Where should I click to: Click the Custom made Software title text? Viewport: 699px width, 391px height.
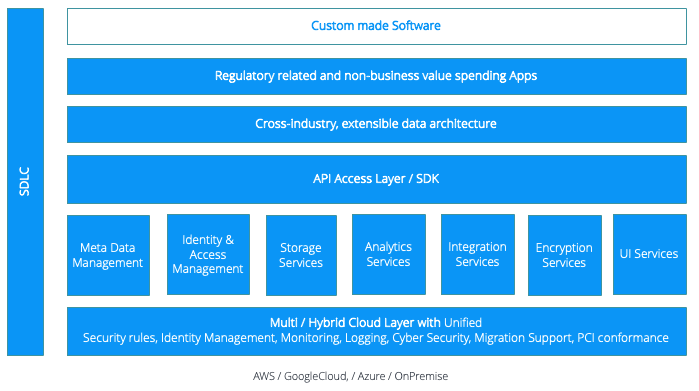[x=376, y=26]
